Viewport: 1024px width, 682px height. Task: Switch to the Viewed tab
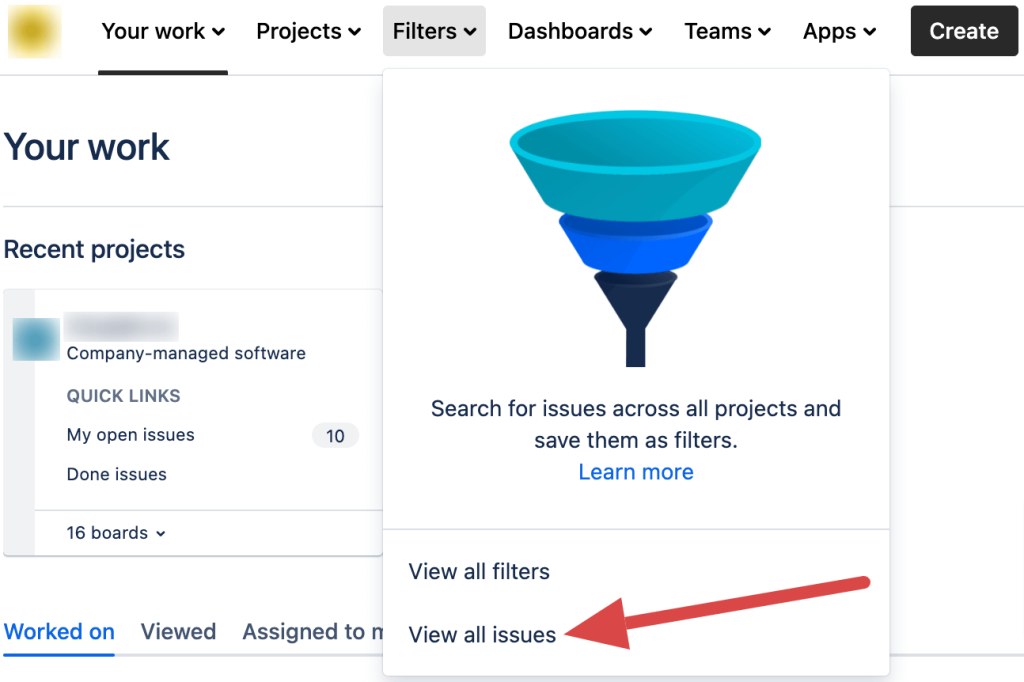click(178, 632)
